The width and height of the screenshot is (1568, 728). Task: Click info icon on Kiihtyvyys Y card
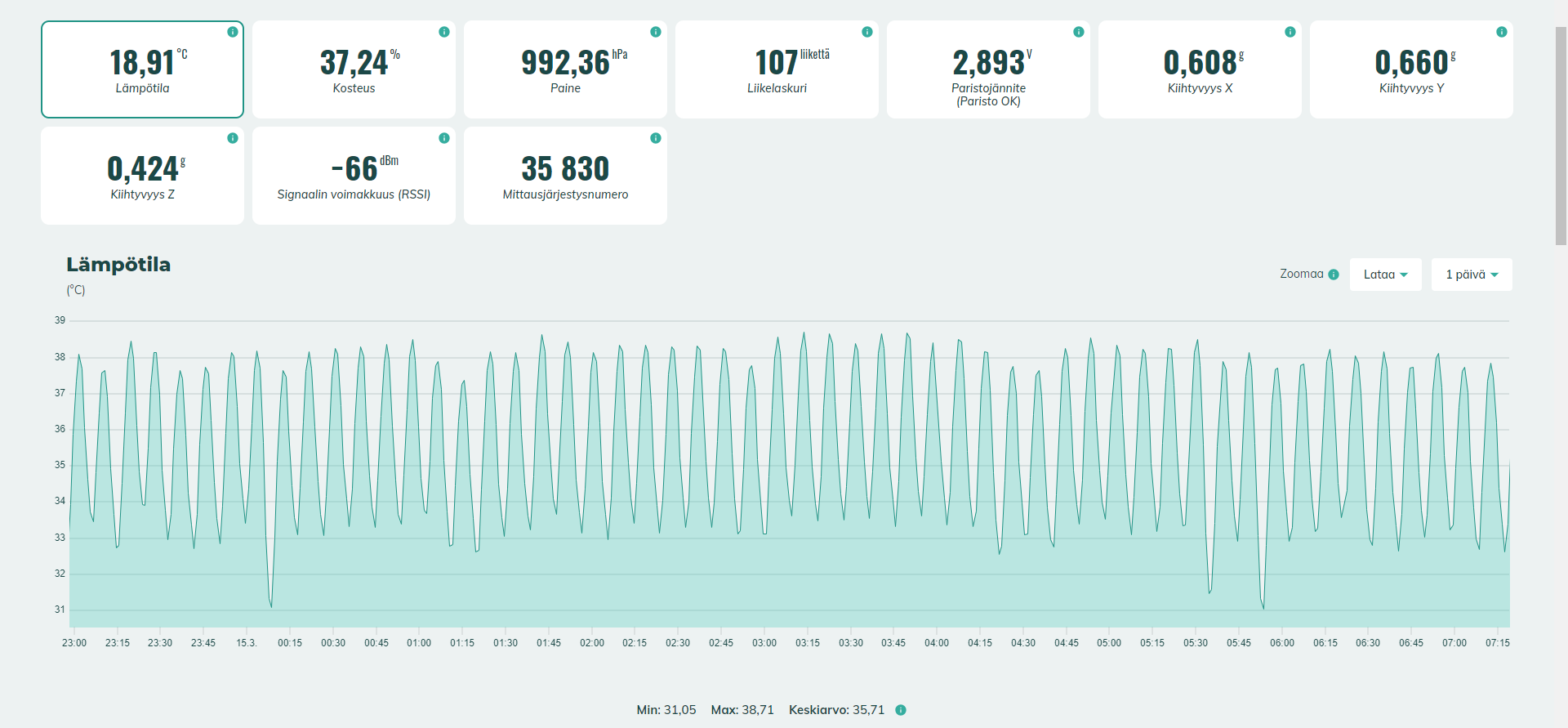1502,32
